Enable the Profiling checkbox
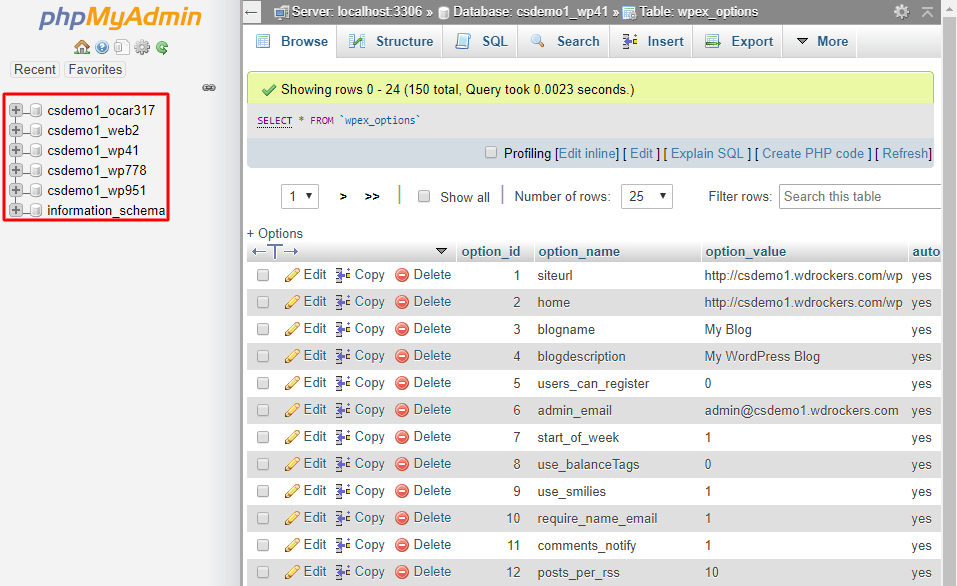 coord(491,152)
